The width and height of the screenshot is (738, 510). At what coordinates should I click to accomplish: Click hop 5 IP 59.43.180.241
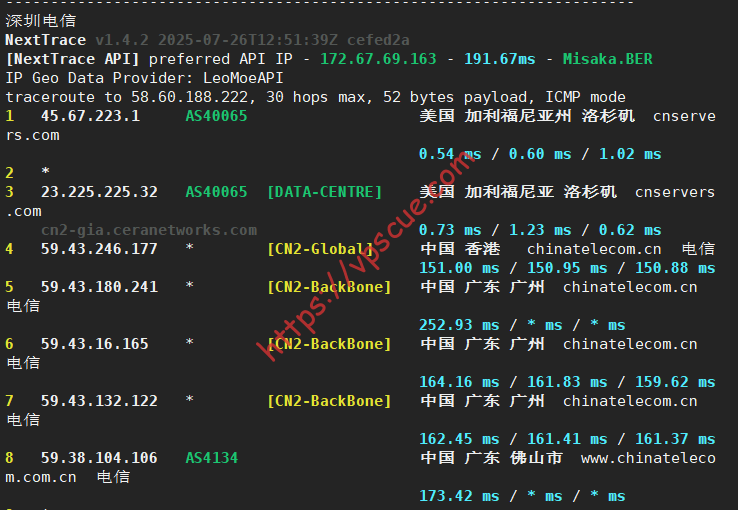99,287
